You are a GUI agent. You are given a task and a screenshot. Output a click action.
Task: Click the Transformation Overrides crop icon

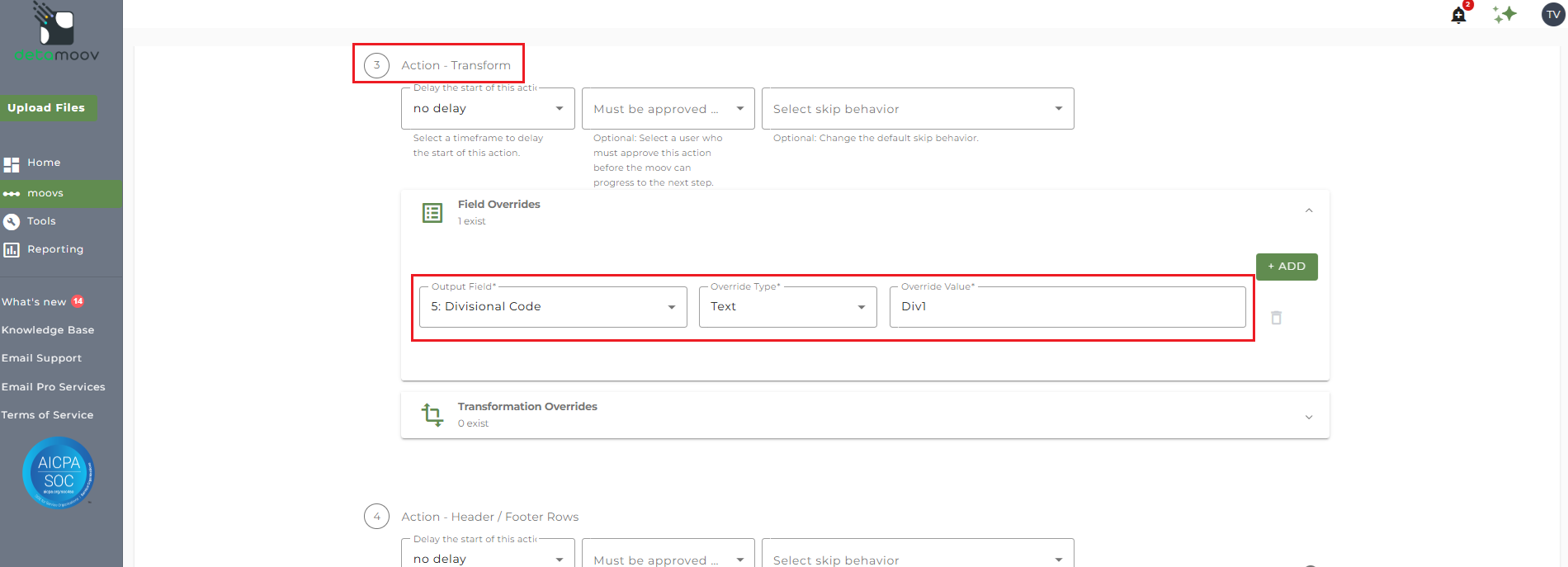(432, 414)
